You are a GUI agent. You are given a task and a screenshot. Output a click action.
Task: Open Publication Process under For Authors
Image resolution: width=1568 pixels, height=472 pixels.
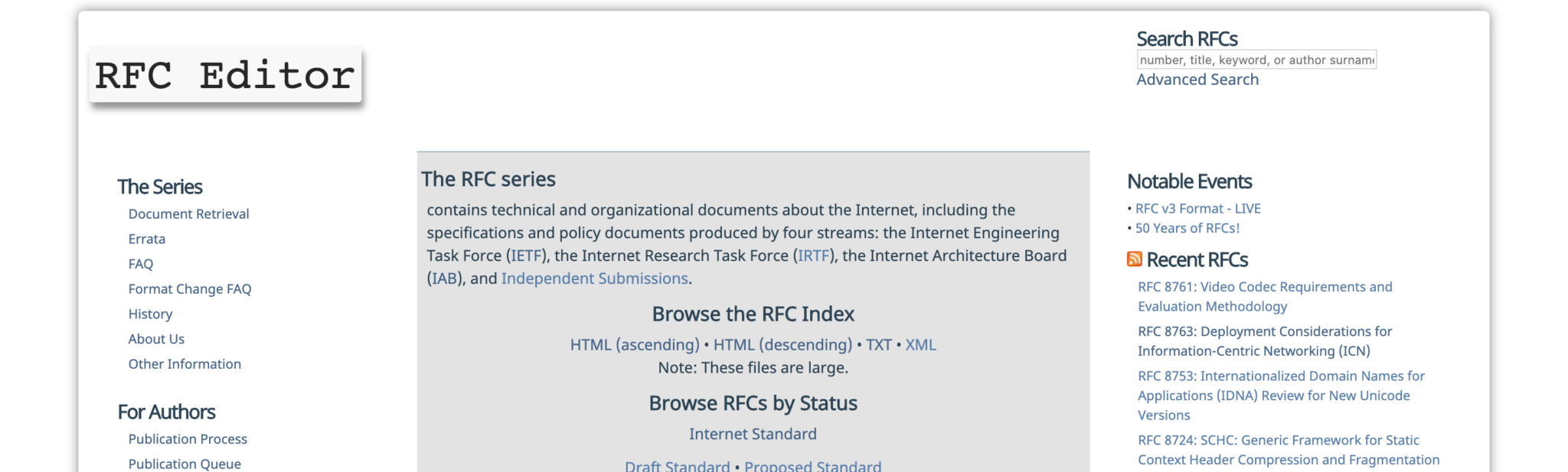pyautogui.click(x=188, y=439)
